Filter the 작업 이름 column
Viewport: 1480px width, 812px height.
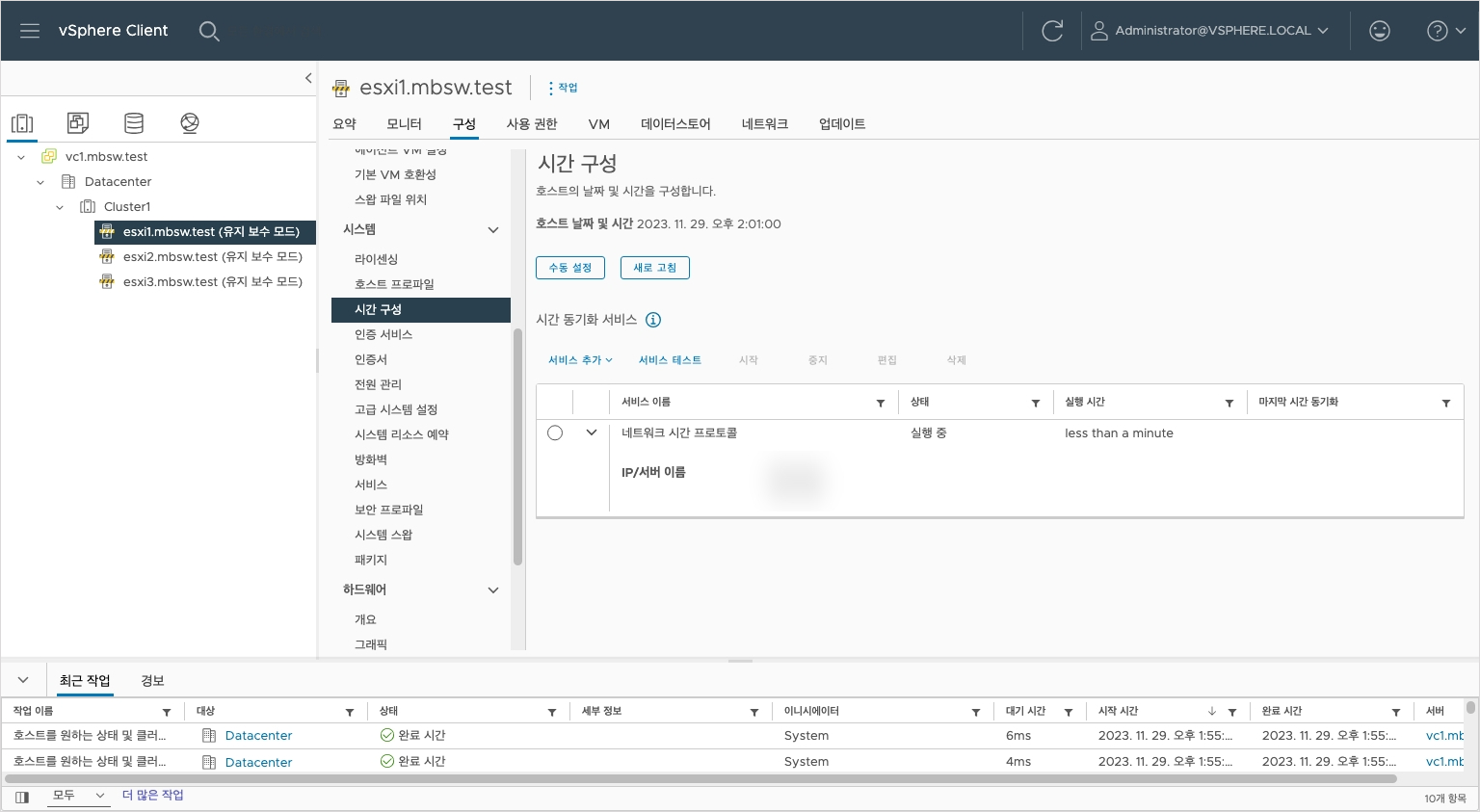[167, 713]
